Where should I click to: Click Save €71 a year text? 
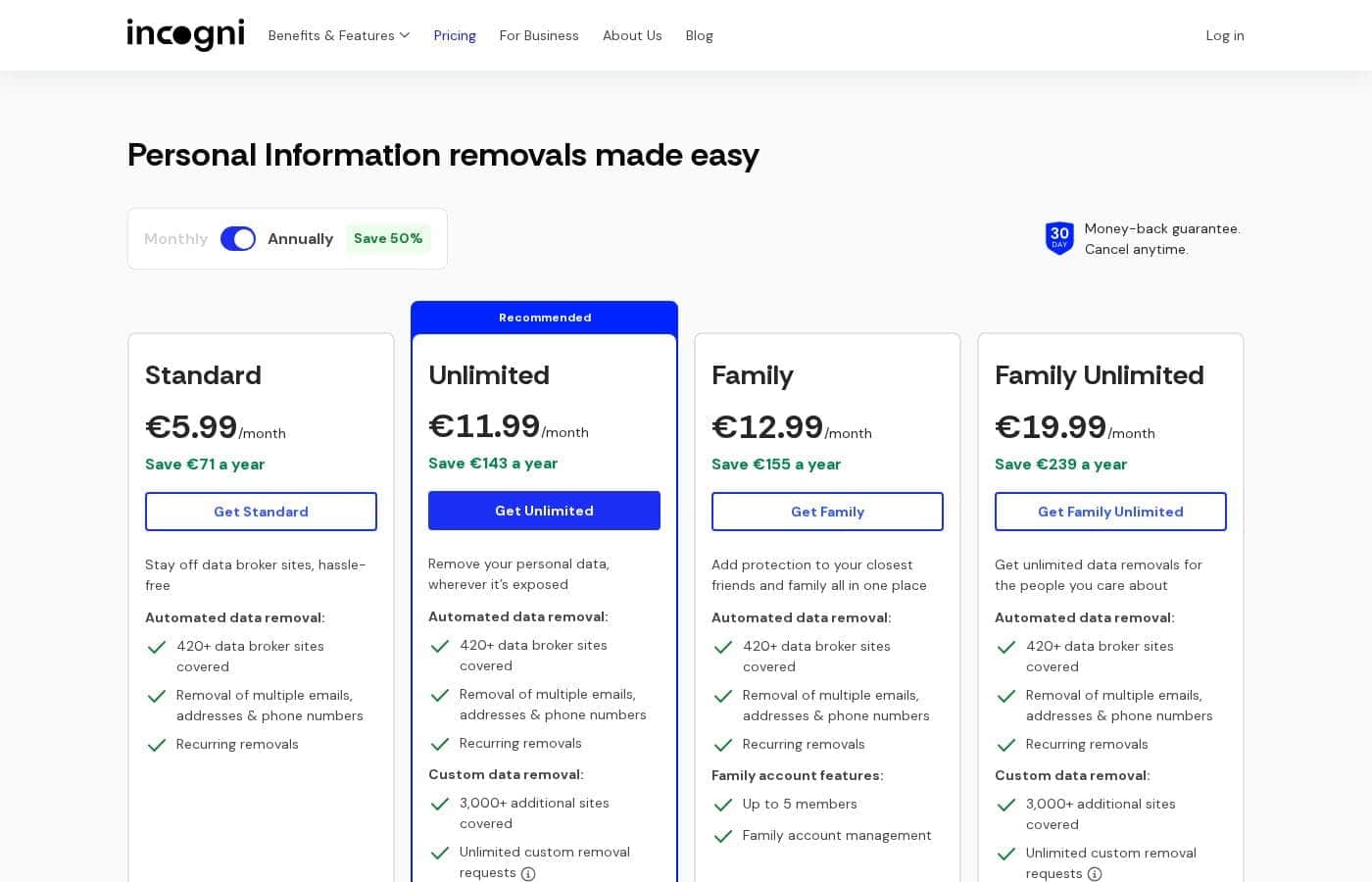tap(205, 465)
